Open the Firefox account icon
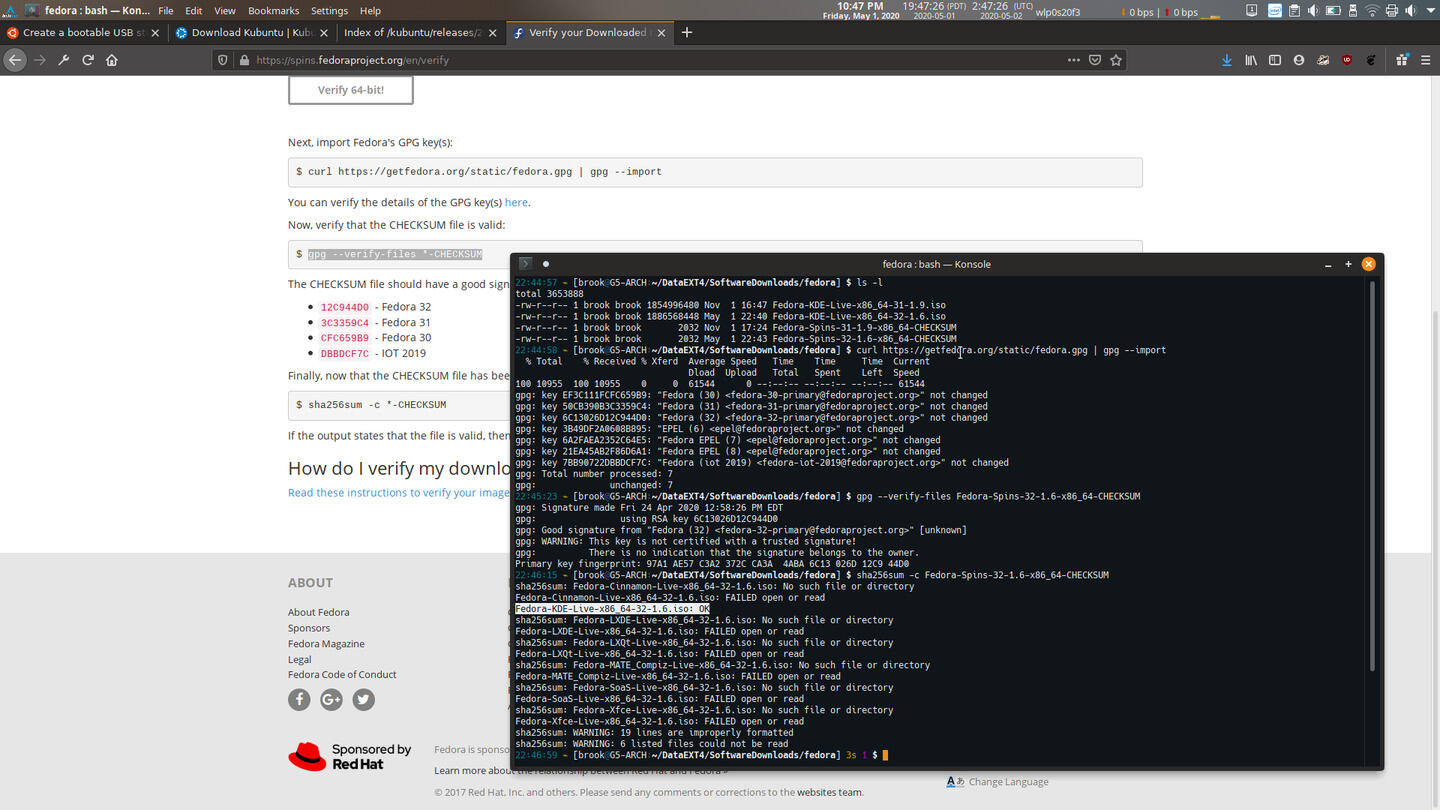Viewport: 1440px width, 810px height. point(1299,60)
